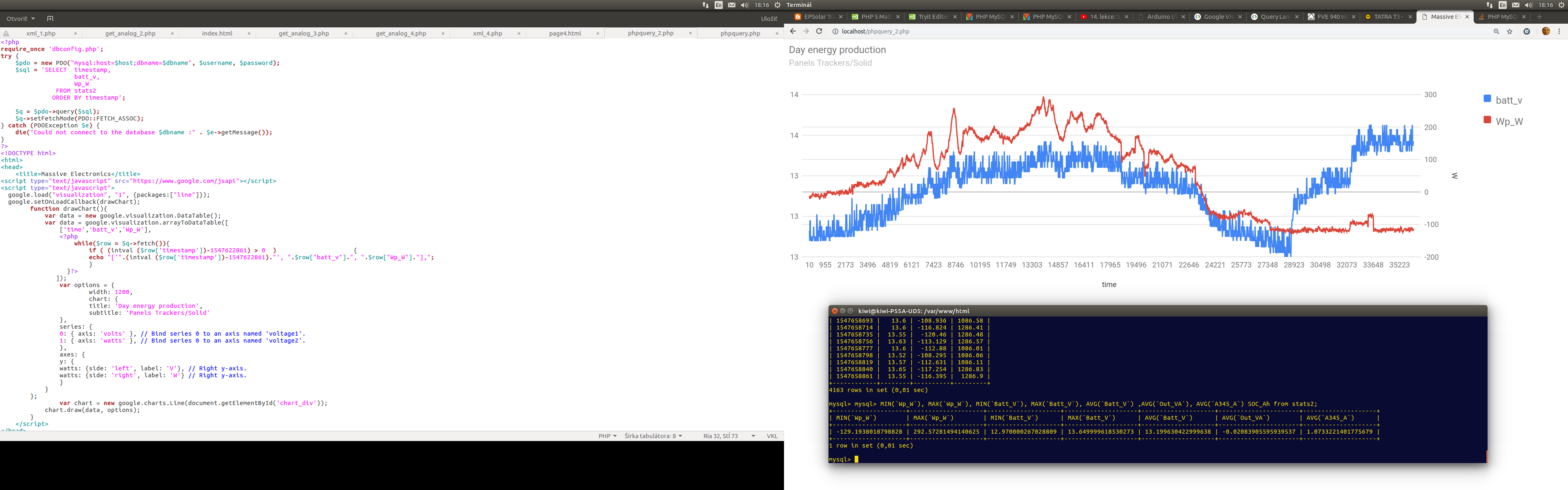The height and width of the screenshot is (490, 1568).
Task: Open the Otvorit dropdown
Action: tap(21, 18)
